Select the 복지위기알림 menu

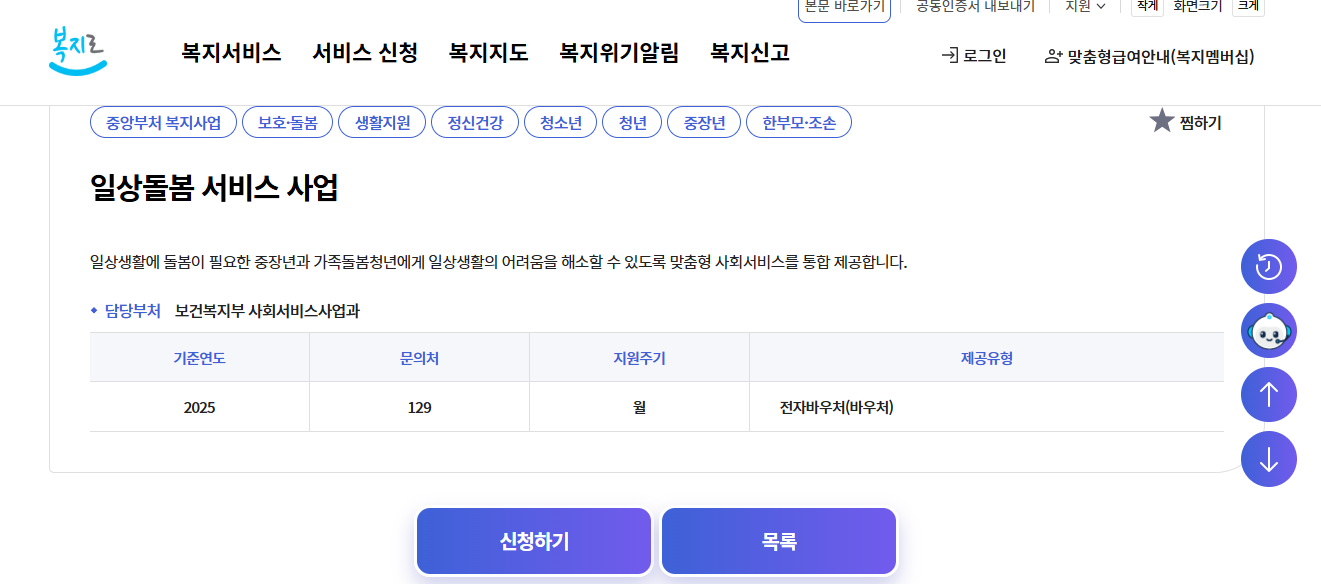(620, 52)
